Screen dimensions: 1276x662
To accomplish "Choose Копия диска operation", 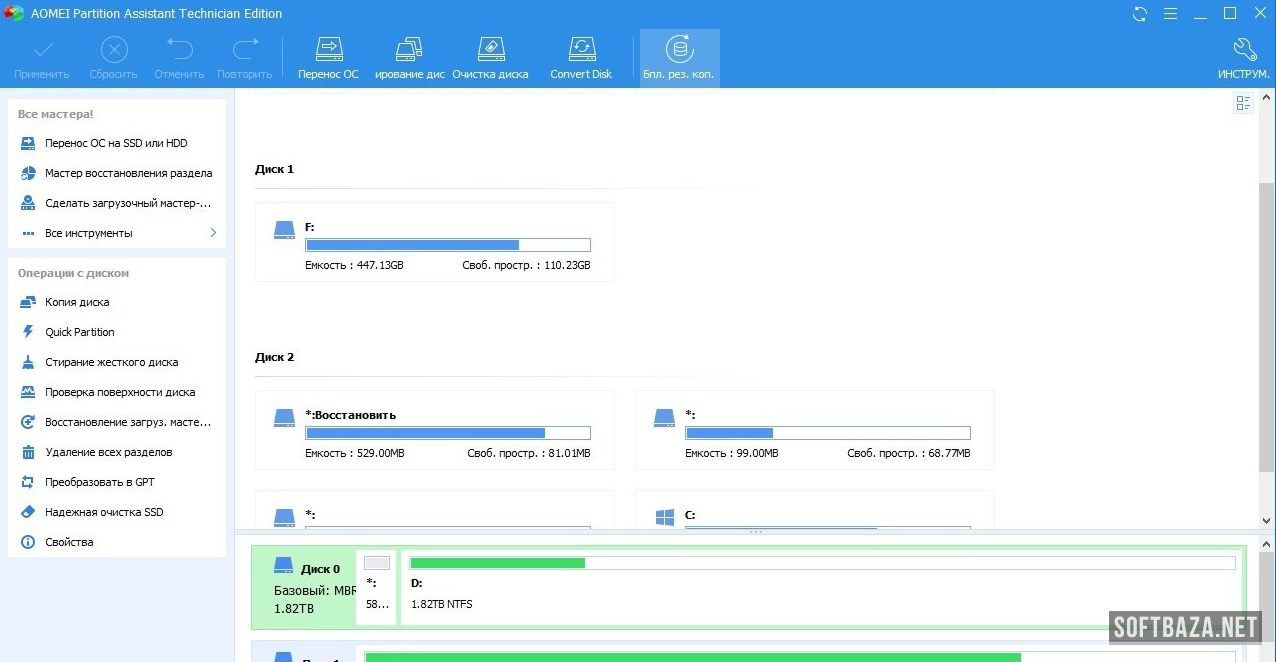I will [x=77, y=302].
